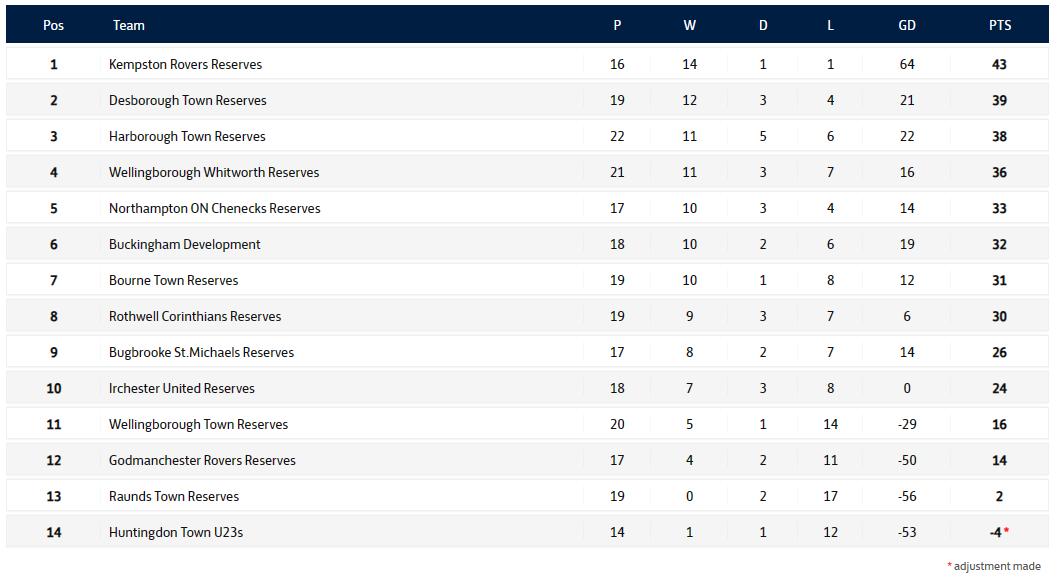Image resolution: width=1057 pixels, height=580 pixels.
Task: Open Rothwell Corinthians Reserves entry
Action: pyautogui.click(x=195, y=316)
